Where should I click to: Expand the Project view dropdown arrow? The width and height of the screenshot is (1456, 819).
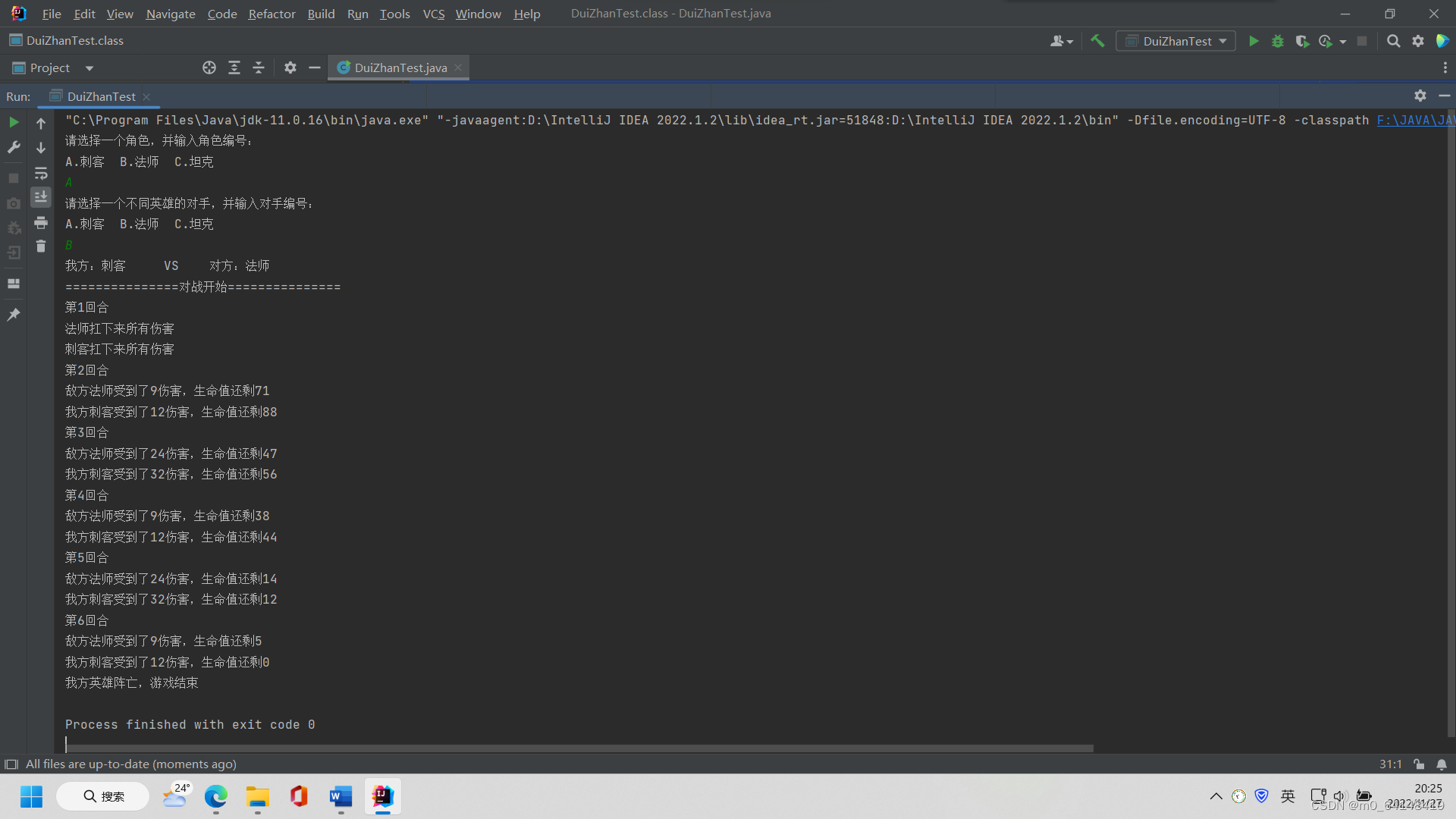(89, 68)
